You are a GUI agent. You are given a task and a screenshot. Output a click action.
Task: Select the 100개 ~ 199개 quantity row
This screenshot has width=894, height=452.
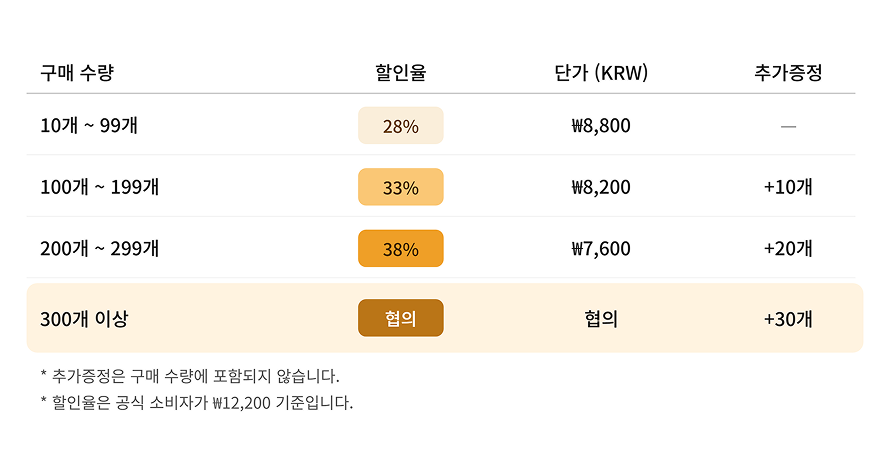pyautogui.click(x=98, y=187)
